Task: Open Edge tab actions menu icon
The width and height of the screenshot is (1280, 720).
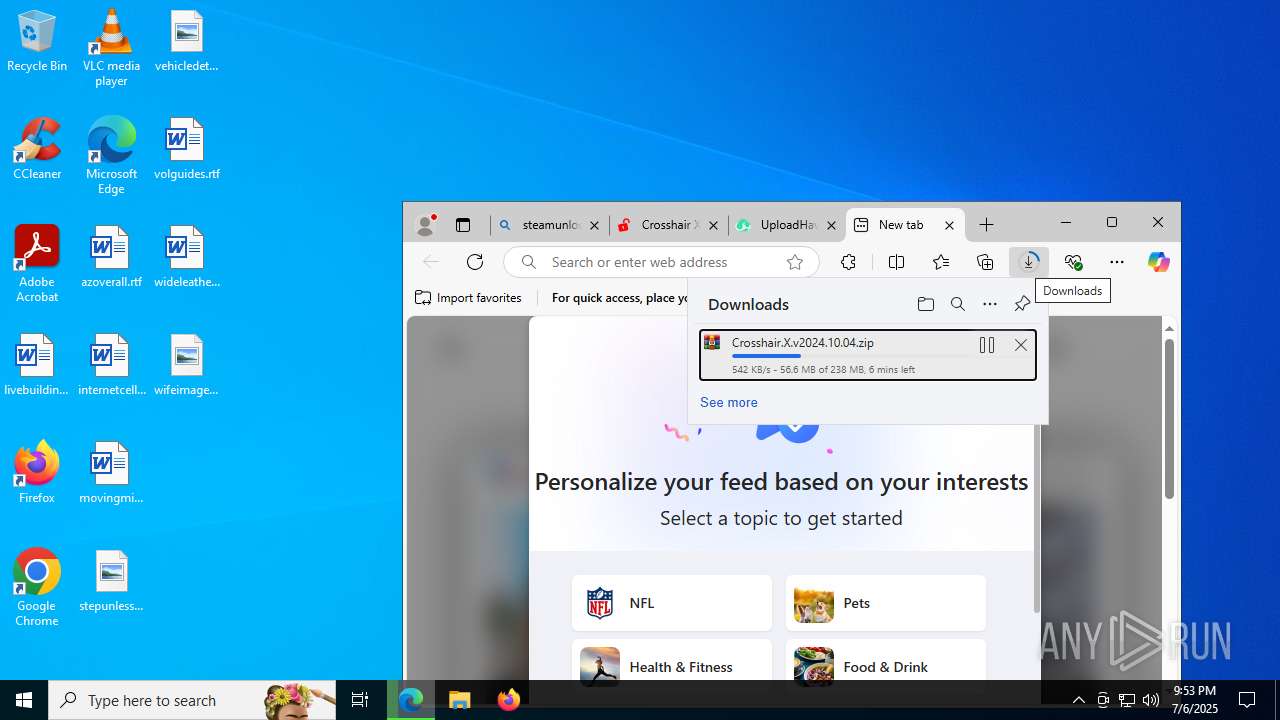Action: (463, 225)
